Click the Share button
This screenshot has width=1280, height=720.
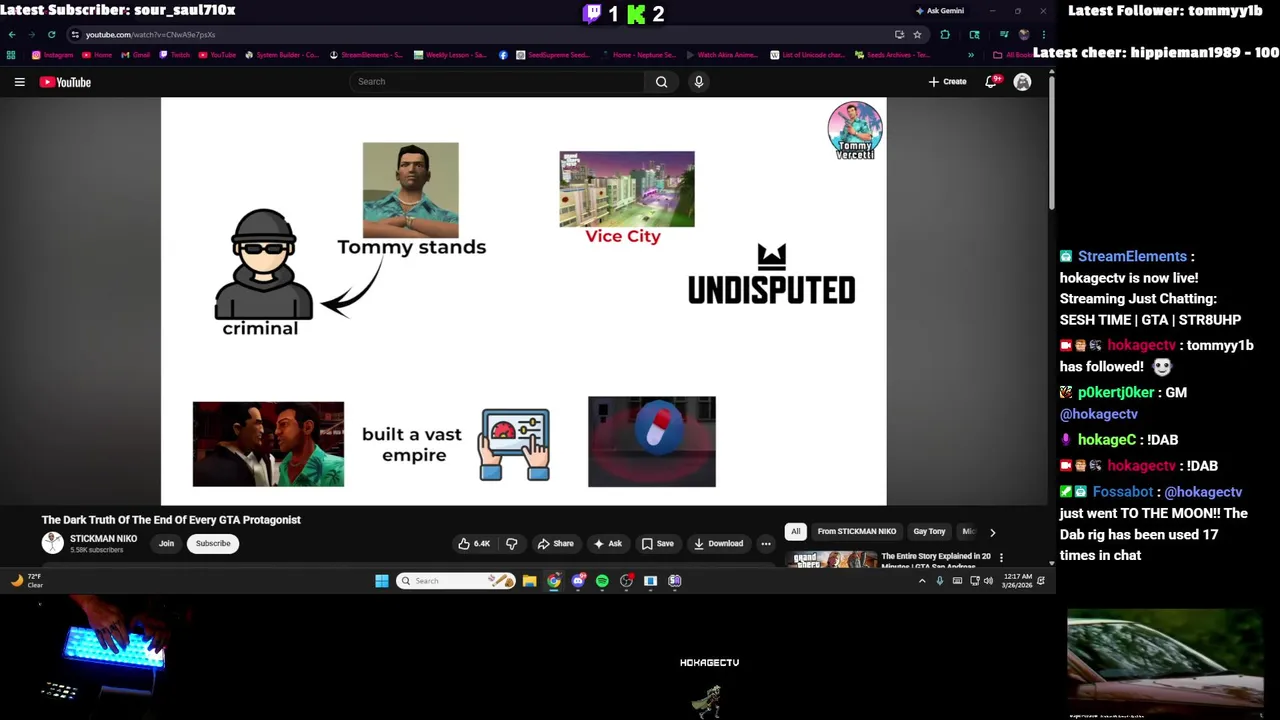(555, 544)
